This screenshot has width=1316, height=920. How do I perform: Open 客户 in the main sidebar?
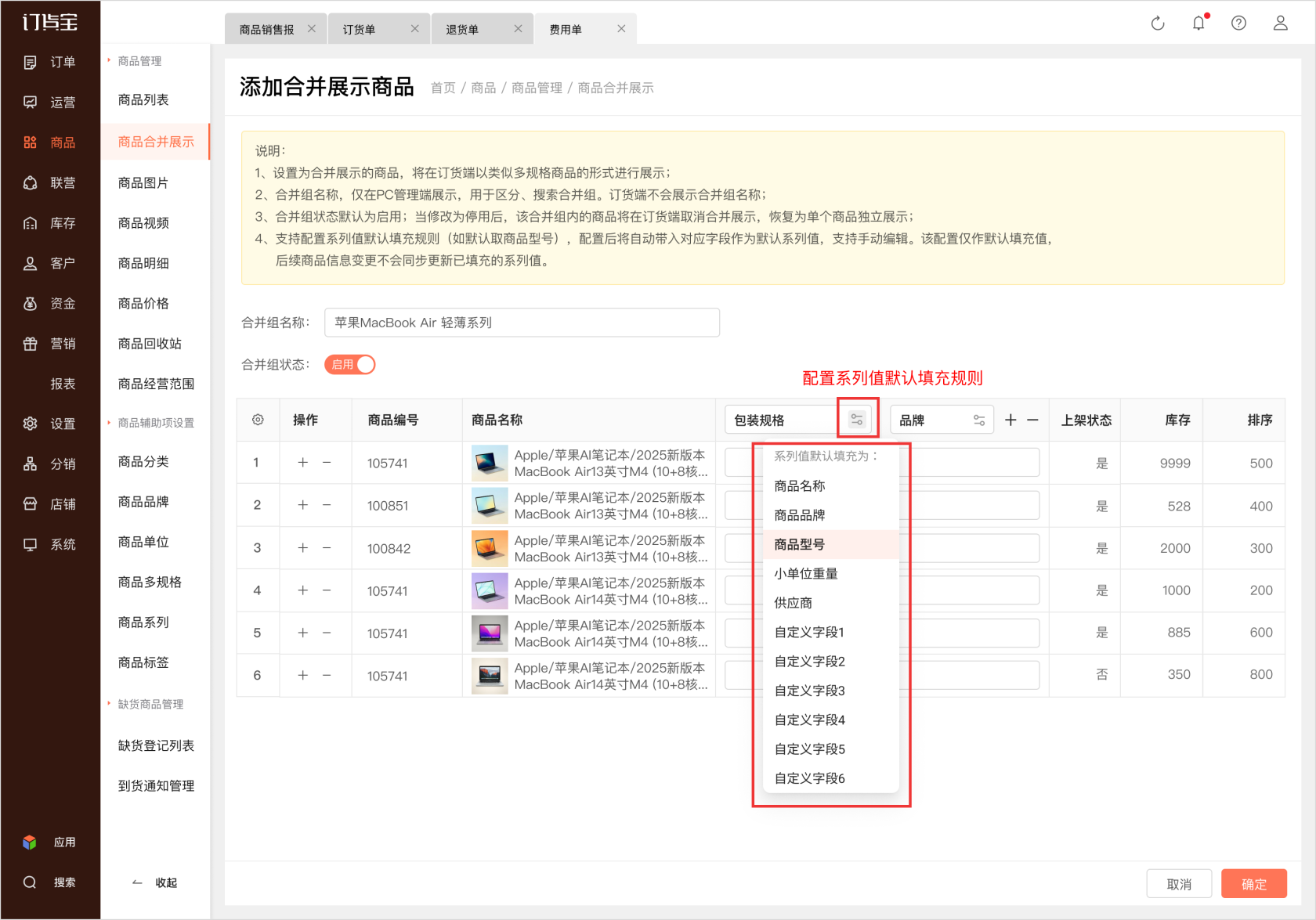(x=50, y=263)
